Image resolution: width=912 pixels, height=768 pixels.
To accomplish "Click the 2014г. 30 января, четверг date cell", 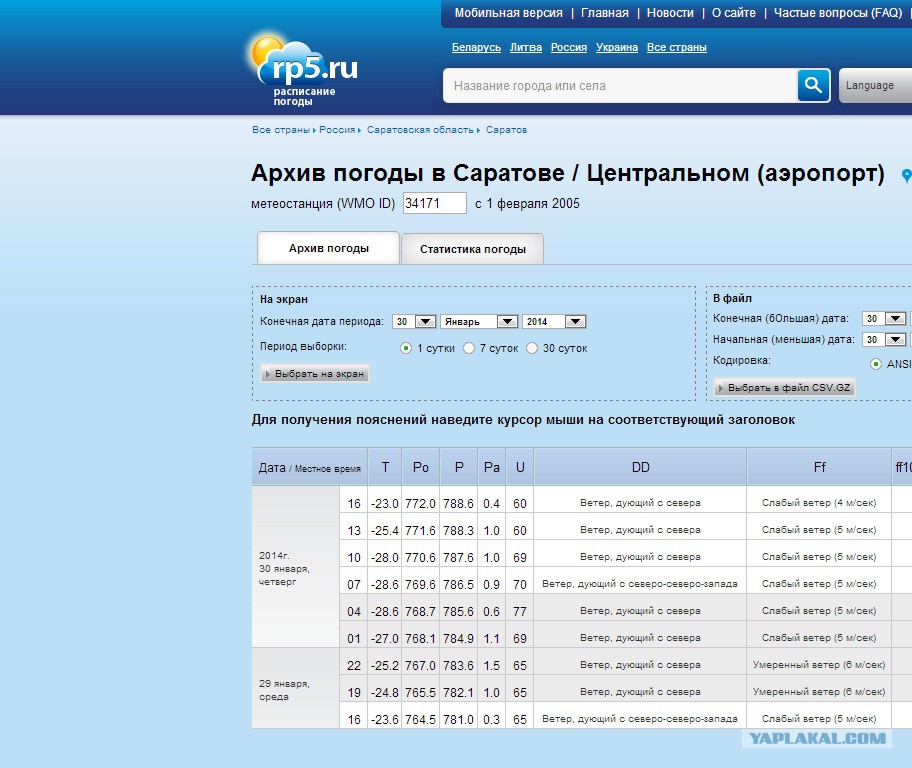I will point(295,568).
